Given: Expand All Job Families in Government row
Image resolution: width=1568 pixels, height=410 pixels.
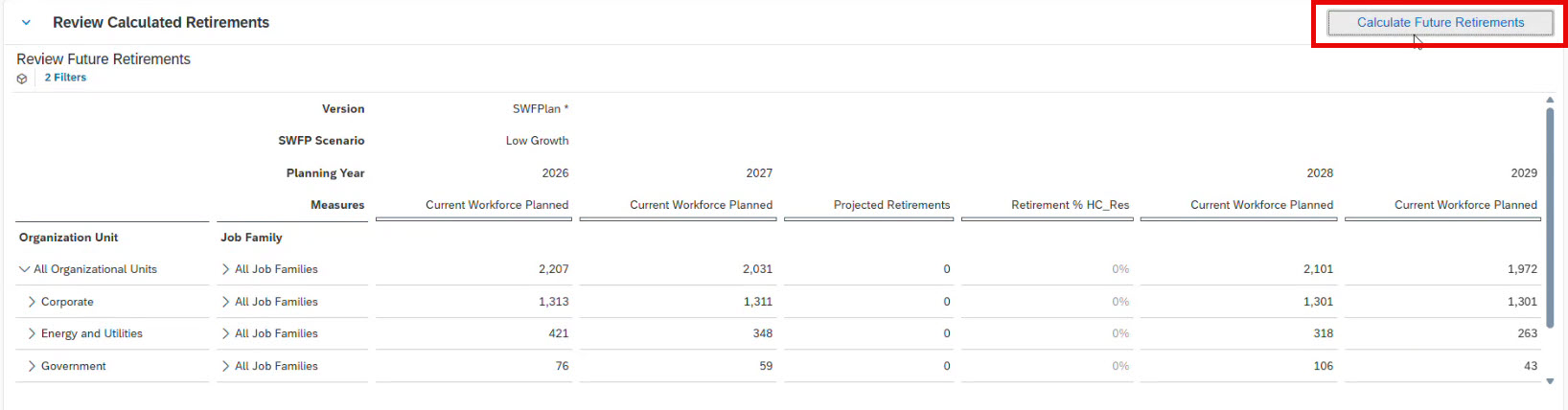Looking at the screenshot, I should click(226, 367).
